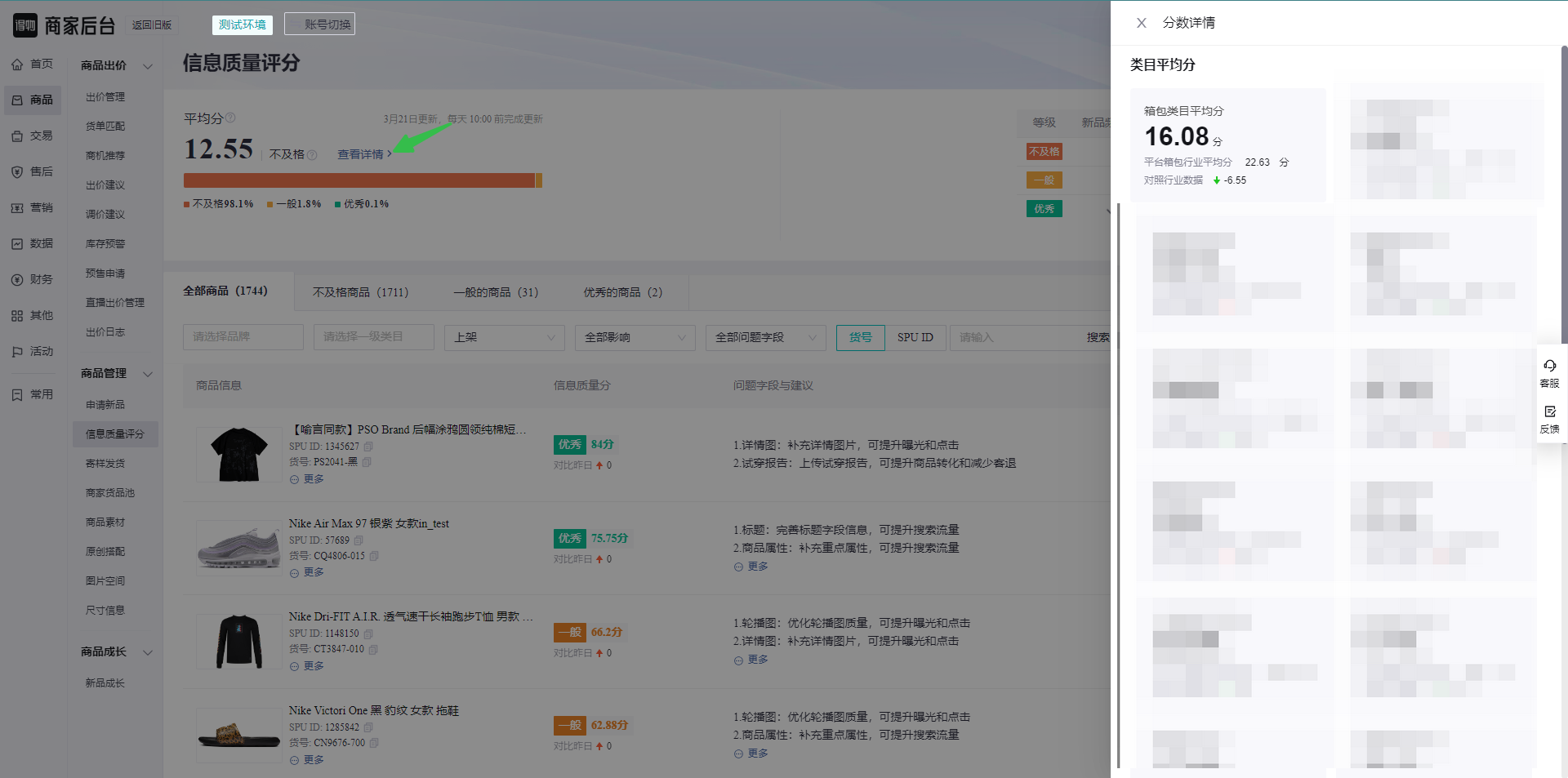1568x778 pixels.
Task: Click the 客服 headset icon
Action: click(1549, 366)
